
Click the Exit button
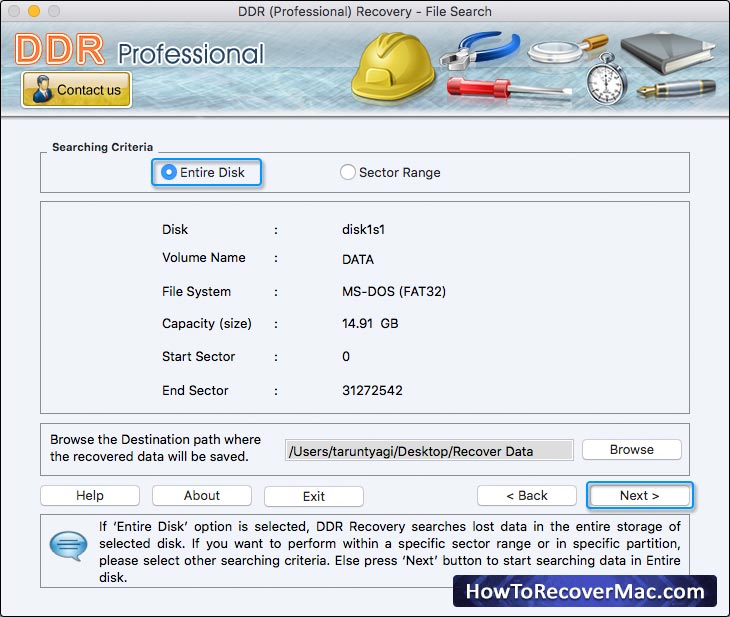pos(314,496)
